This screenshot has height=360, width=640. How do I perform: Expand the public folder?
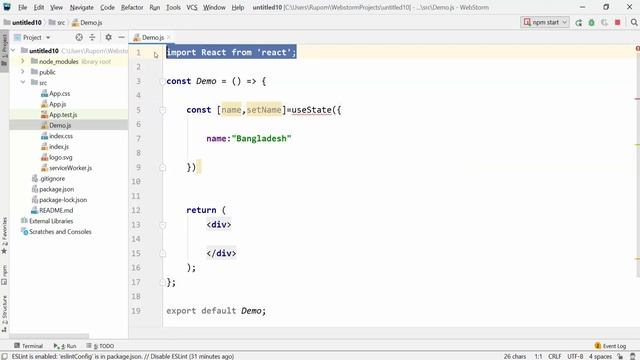(x=23, y=72)
